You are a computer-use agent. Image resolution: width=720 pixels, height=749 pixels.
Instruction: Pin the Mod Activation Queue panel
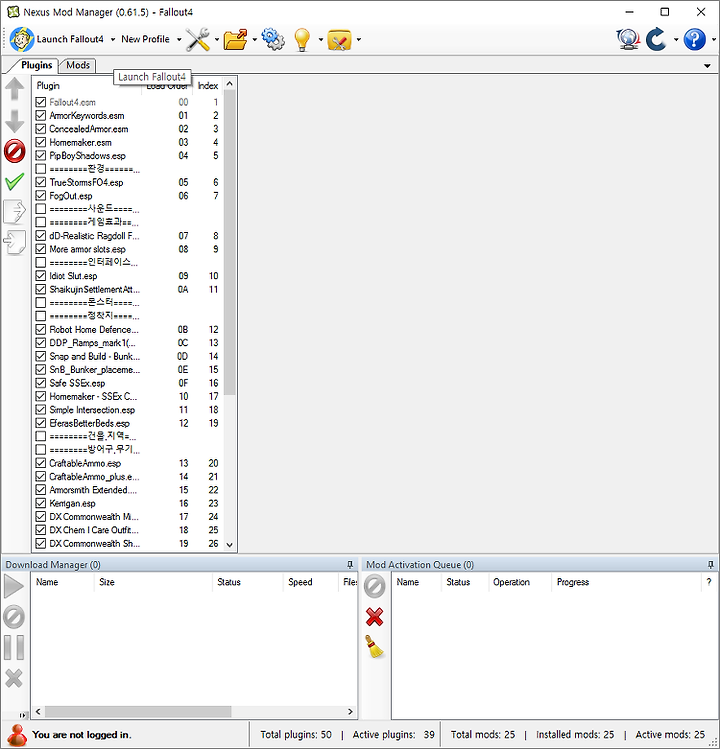(710, 565)
